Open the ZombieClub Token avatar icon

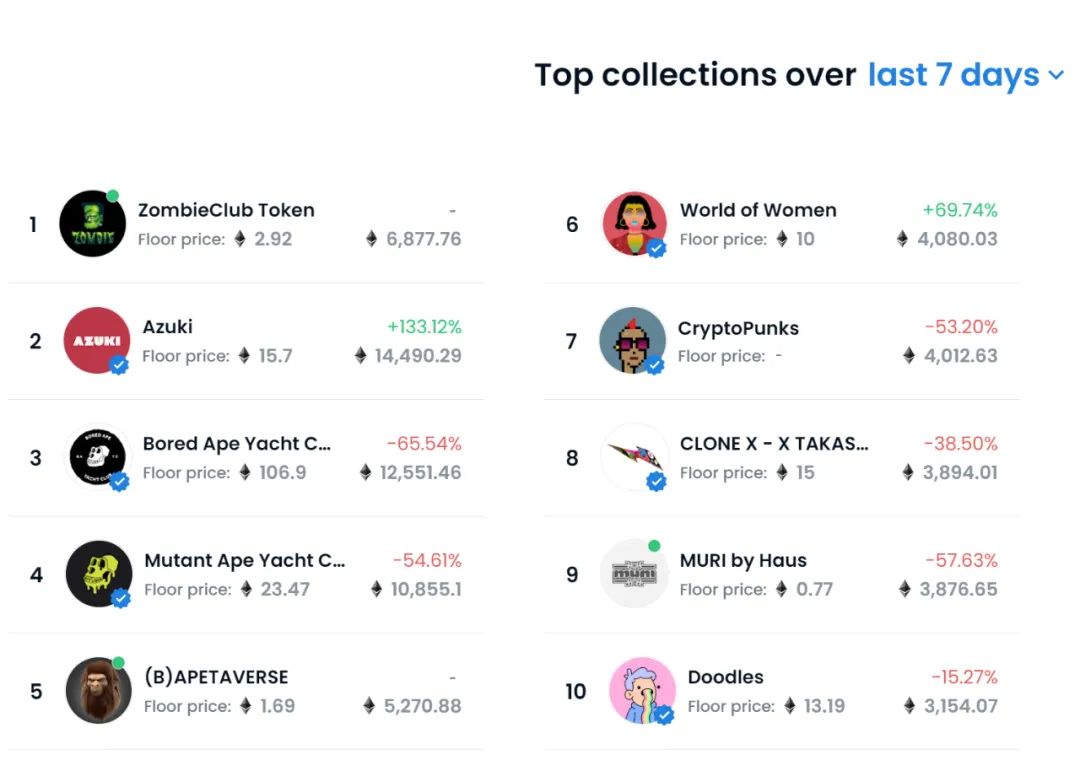(x=92, y=224)
